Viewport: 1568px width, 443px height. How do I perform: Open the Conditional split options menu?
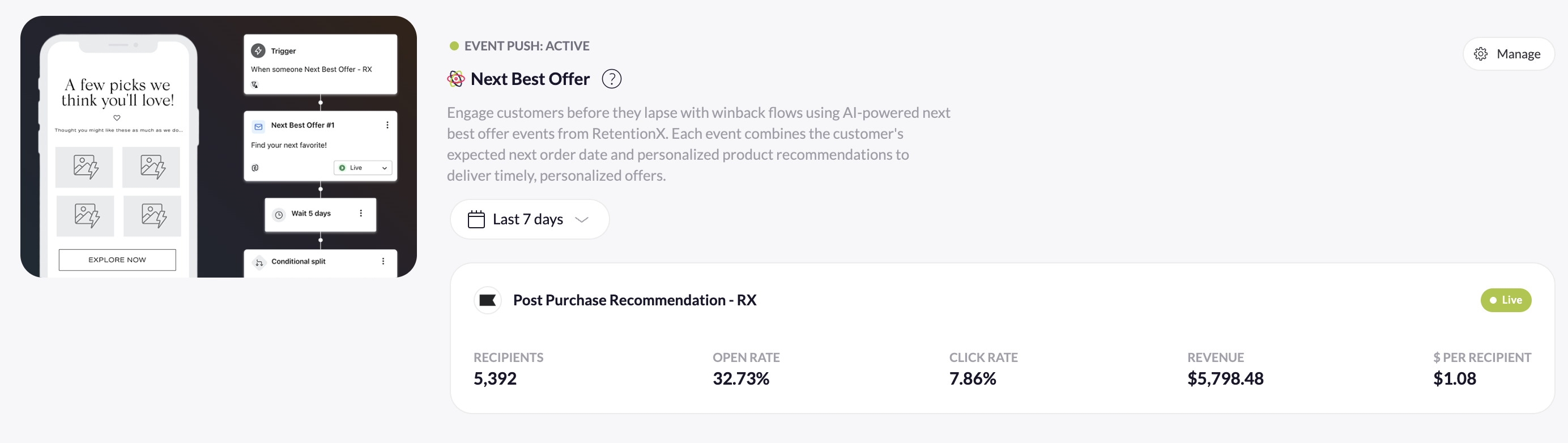tap(383, 262)
